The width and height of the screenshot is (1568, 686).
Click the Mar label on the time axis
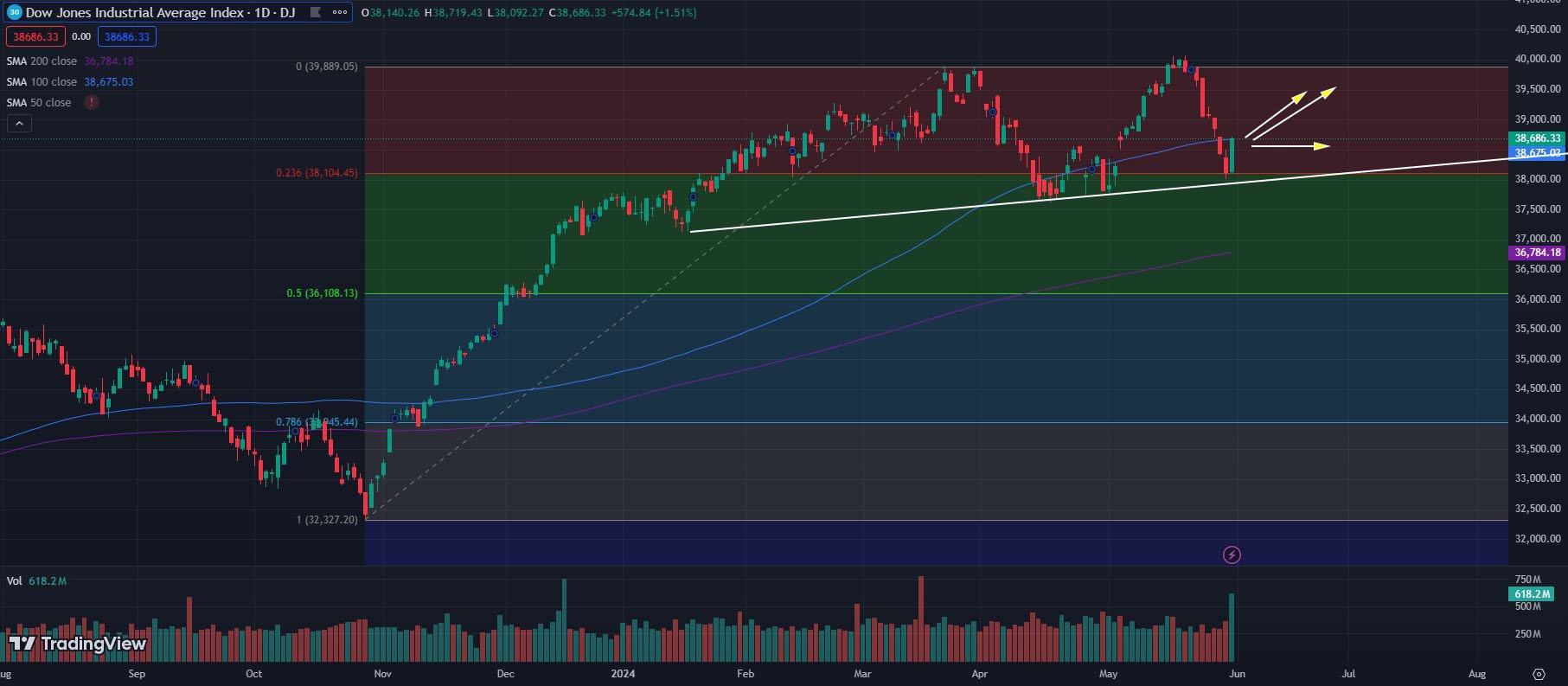tap(862, 674)
